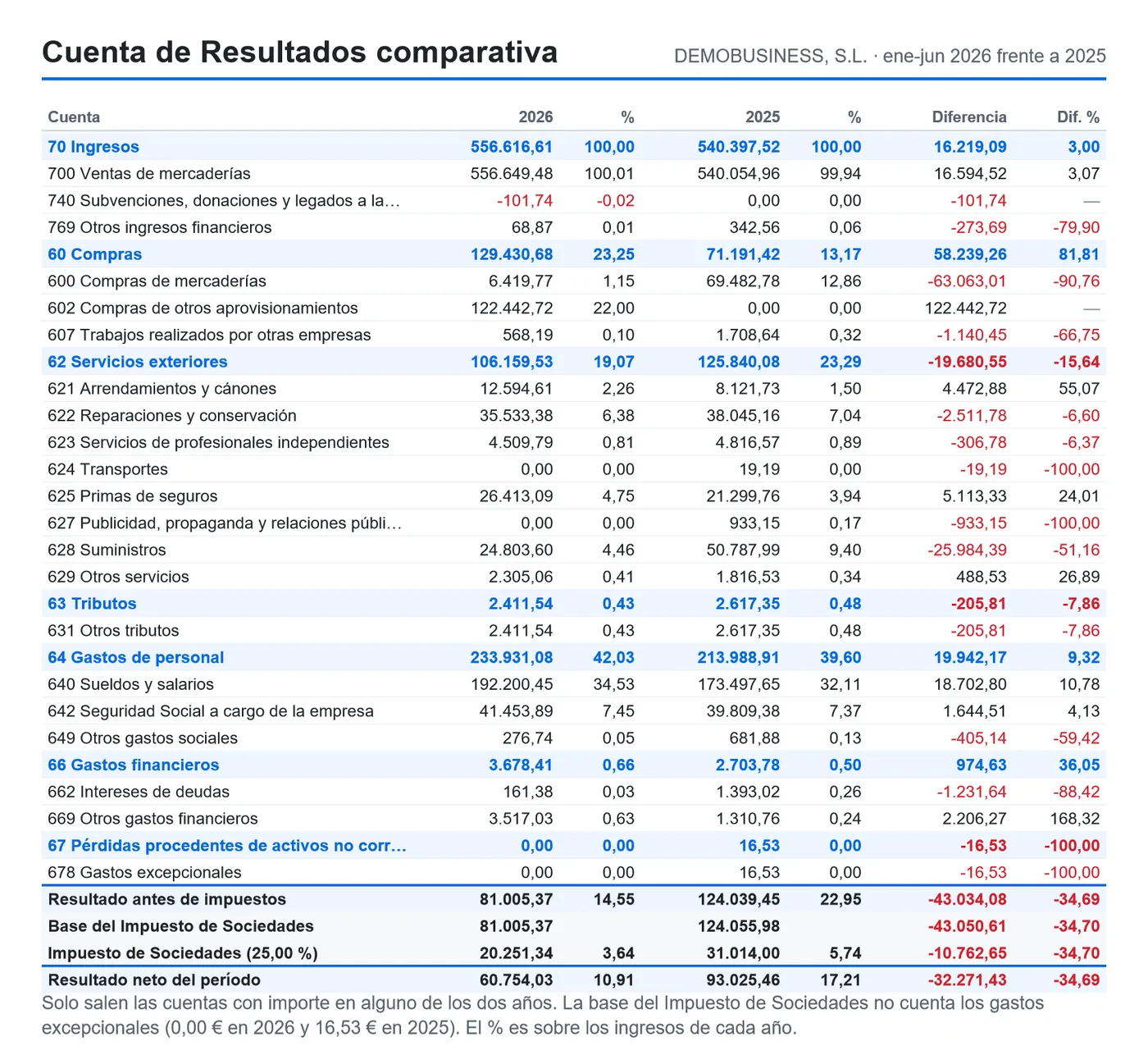Select '700 Ventas de mercaderías' row label
The width and height of the screenshot is (1148, 1046).
(x=149, y=174)
